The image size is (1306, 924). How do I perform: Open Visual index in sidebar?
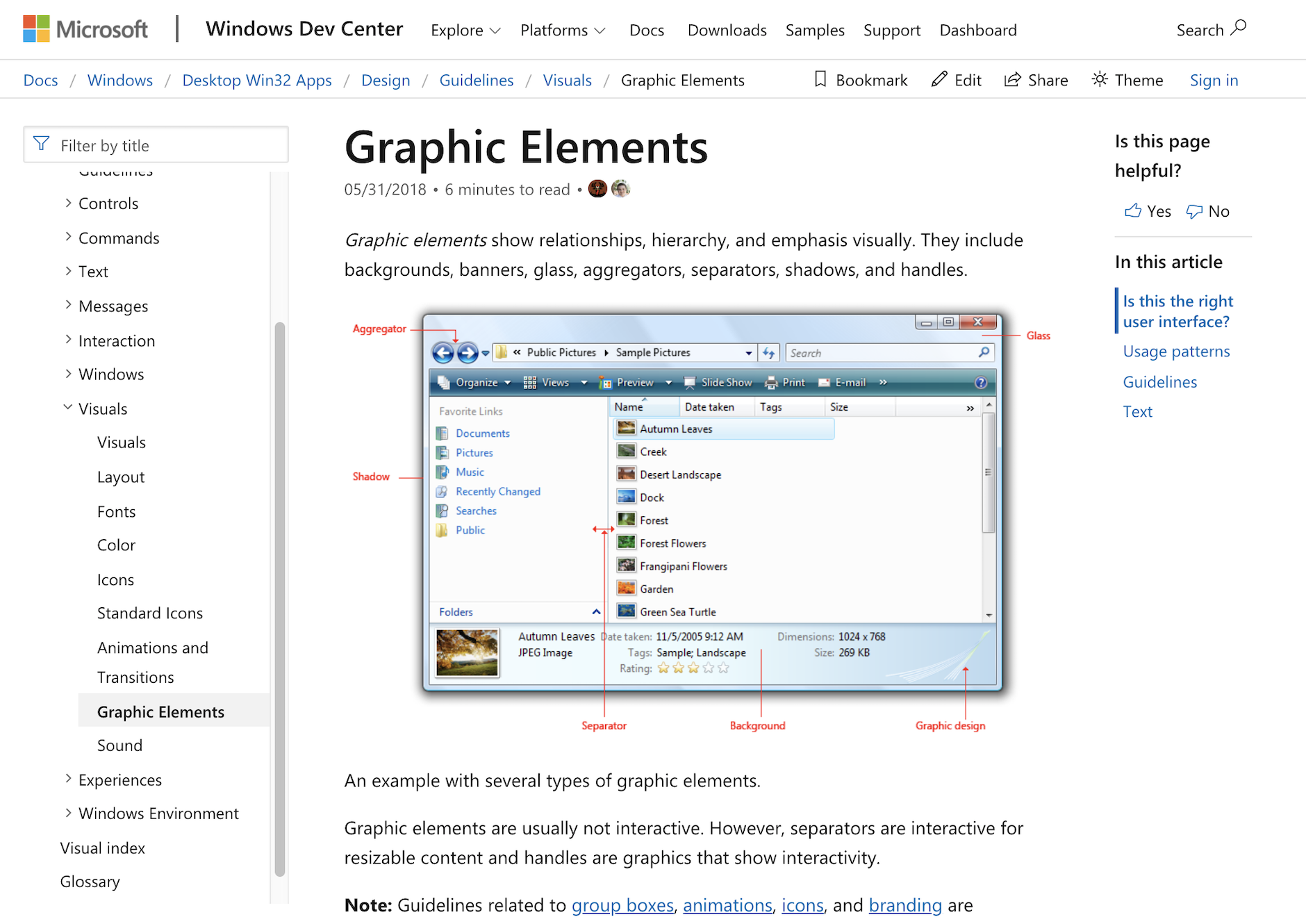pyautogui.click(x=103, y=848)
